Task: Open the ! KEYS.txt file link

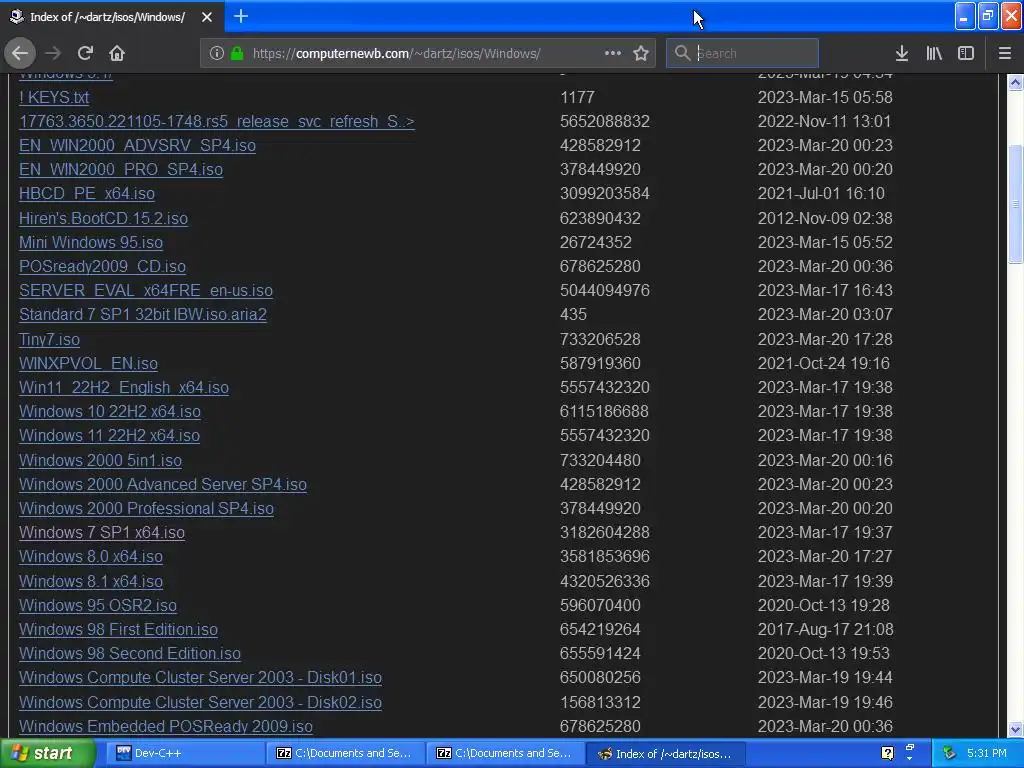Action: [54, 97]
